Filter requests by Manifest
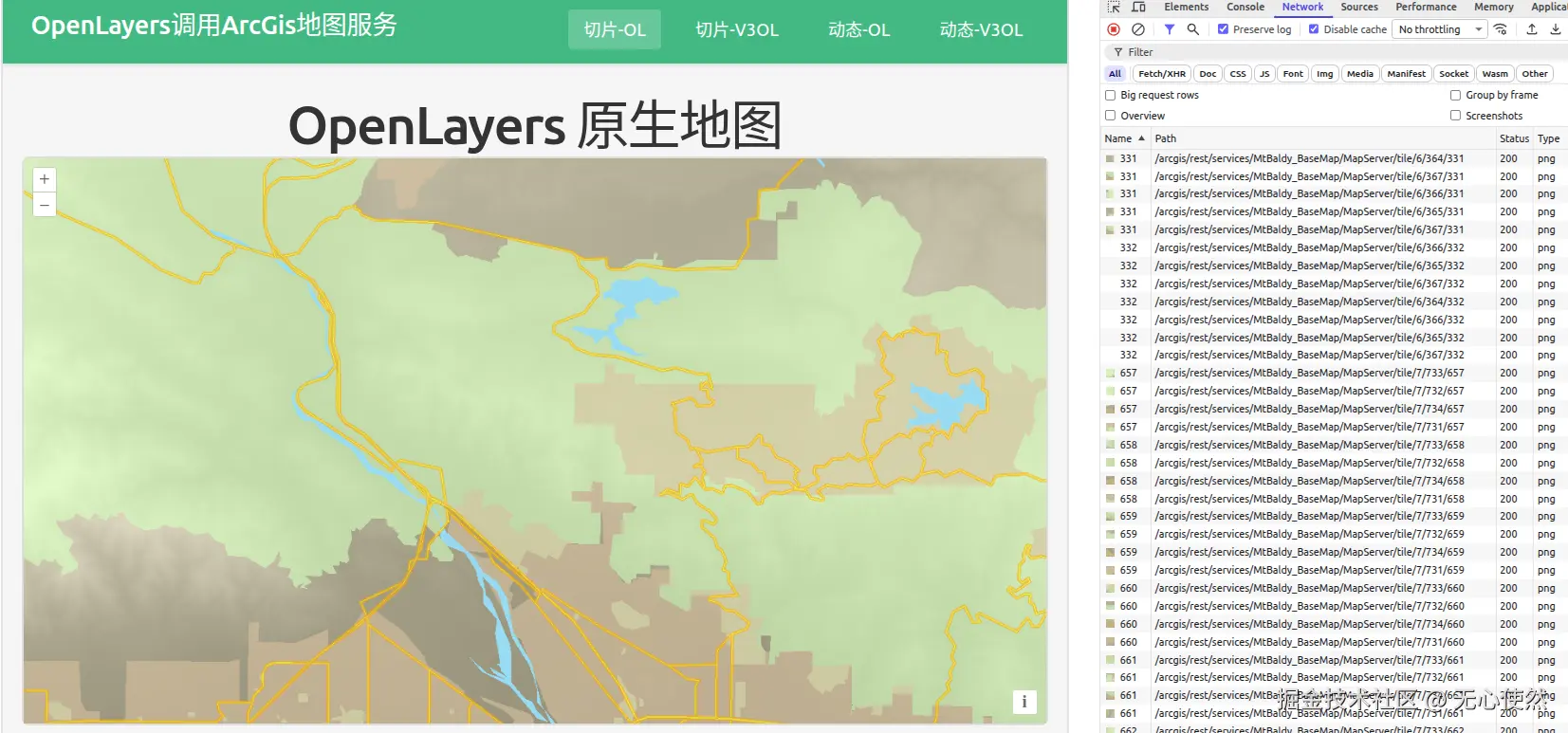Viewport: 1568px width, 733px height. (x=1406, y=74)
